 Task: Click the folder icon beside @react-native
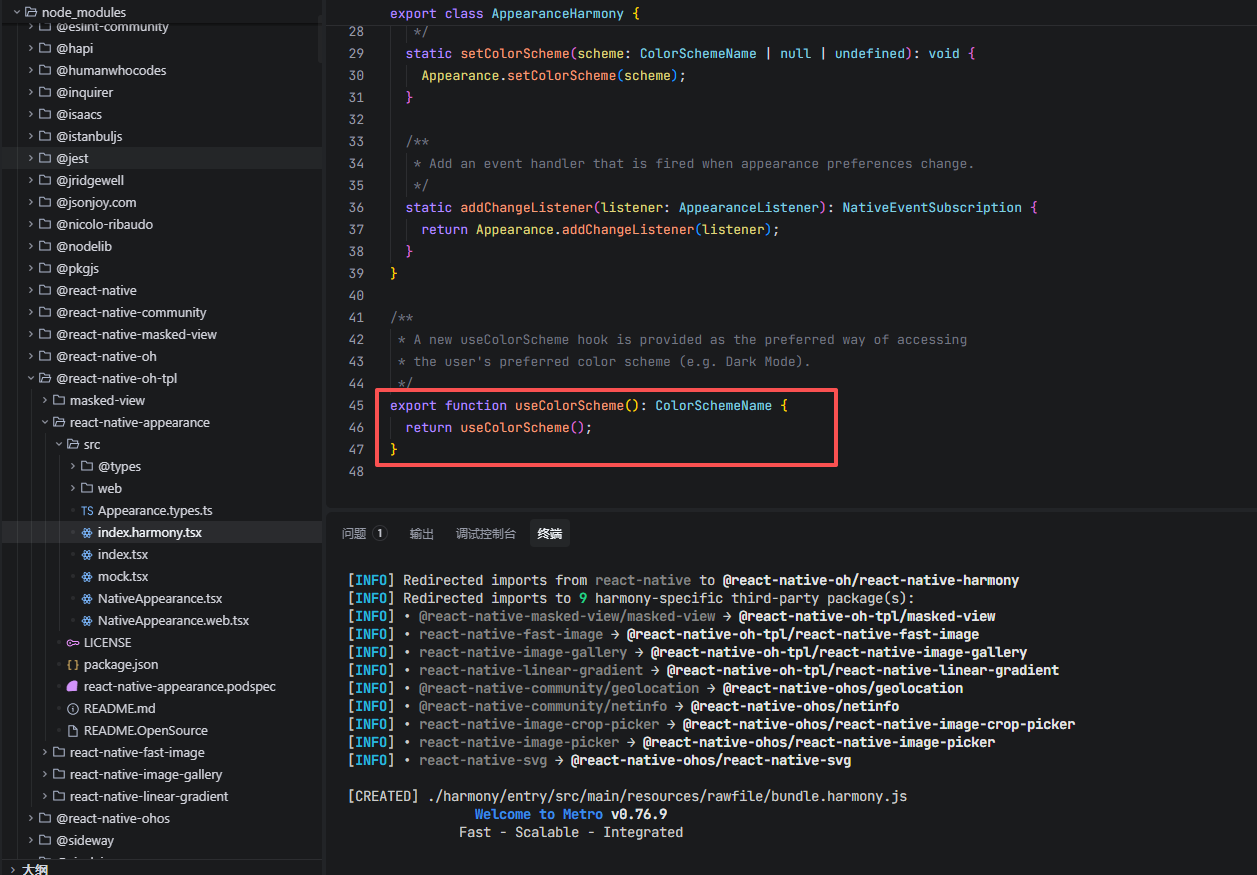45,290
